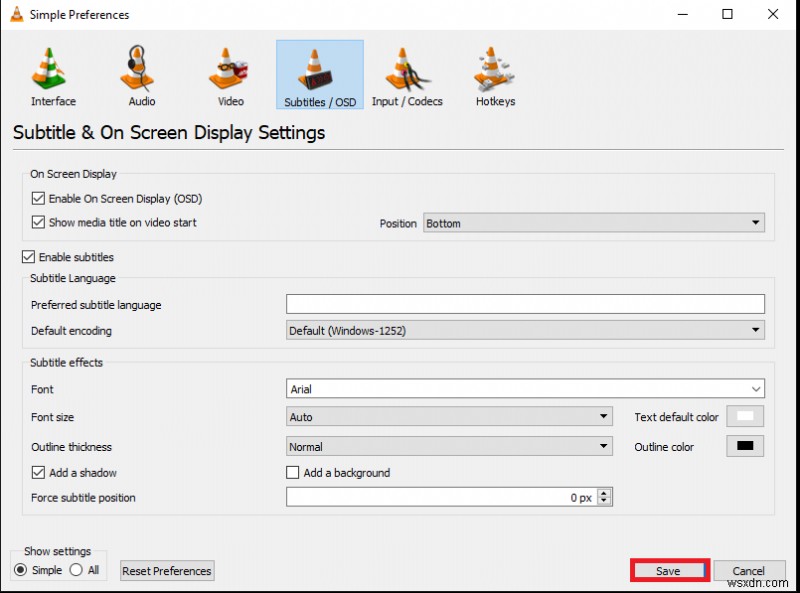Enable the Add a background option
The width and height of the screenshot is (800, 593).
(x=293, y=472)
